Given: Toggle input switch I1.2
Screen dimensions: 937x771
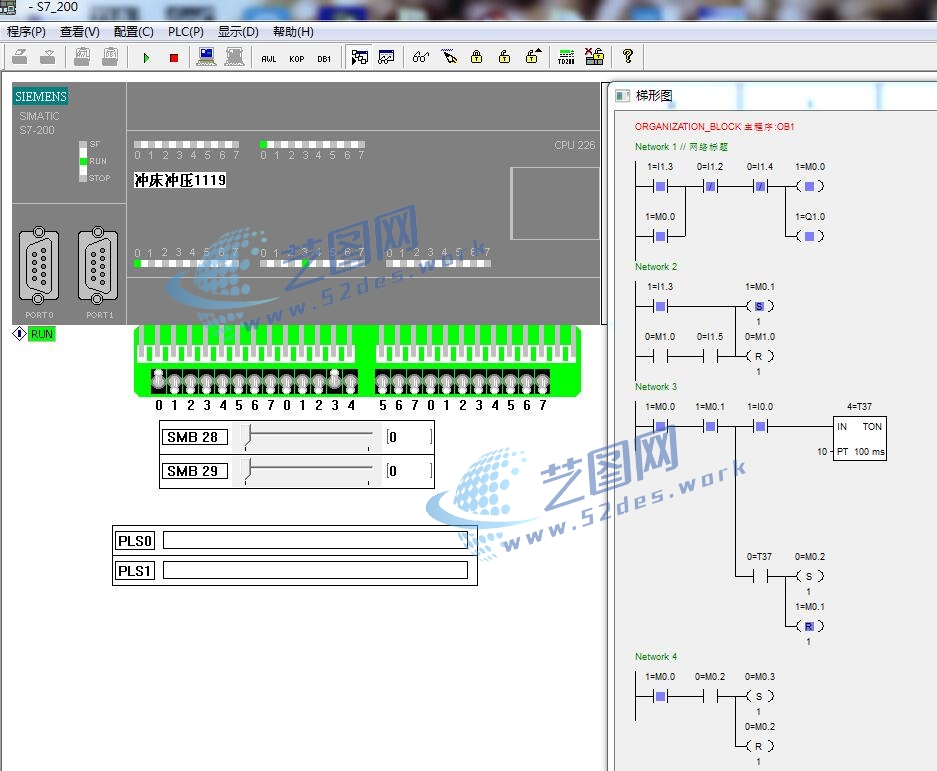Looking at the screenshot, I should point(319,383).
